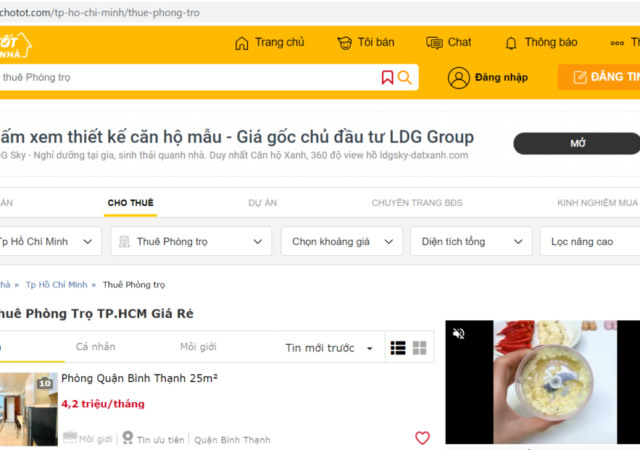
Task: Open the Chat messages
Action: 448,43
